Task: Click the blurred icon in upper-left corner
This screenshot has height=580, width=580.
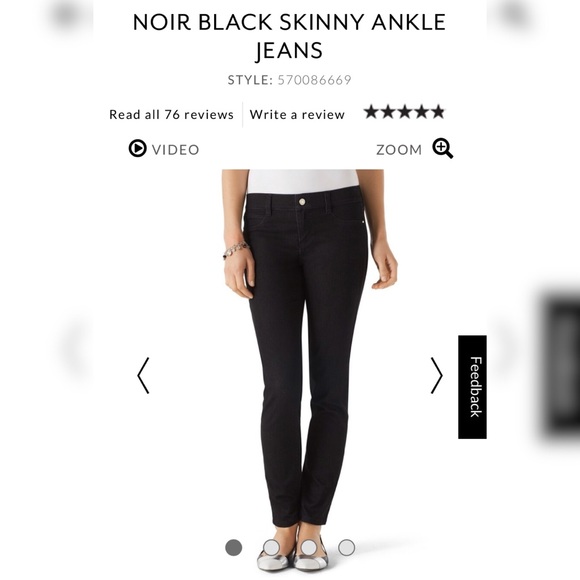Action: coord(67,15)
